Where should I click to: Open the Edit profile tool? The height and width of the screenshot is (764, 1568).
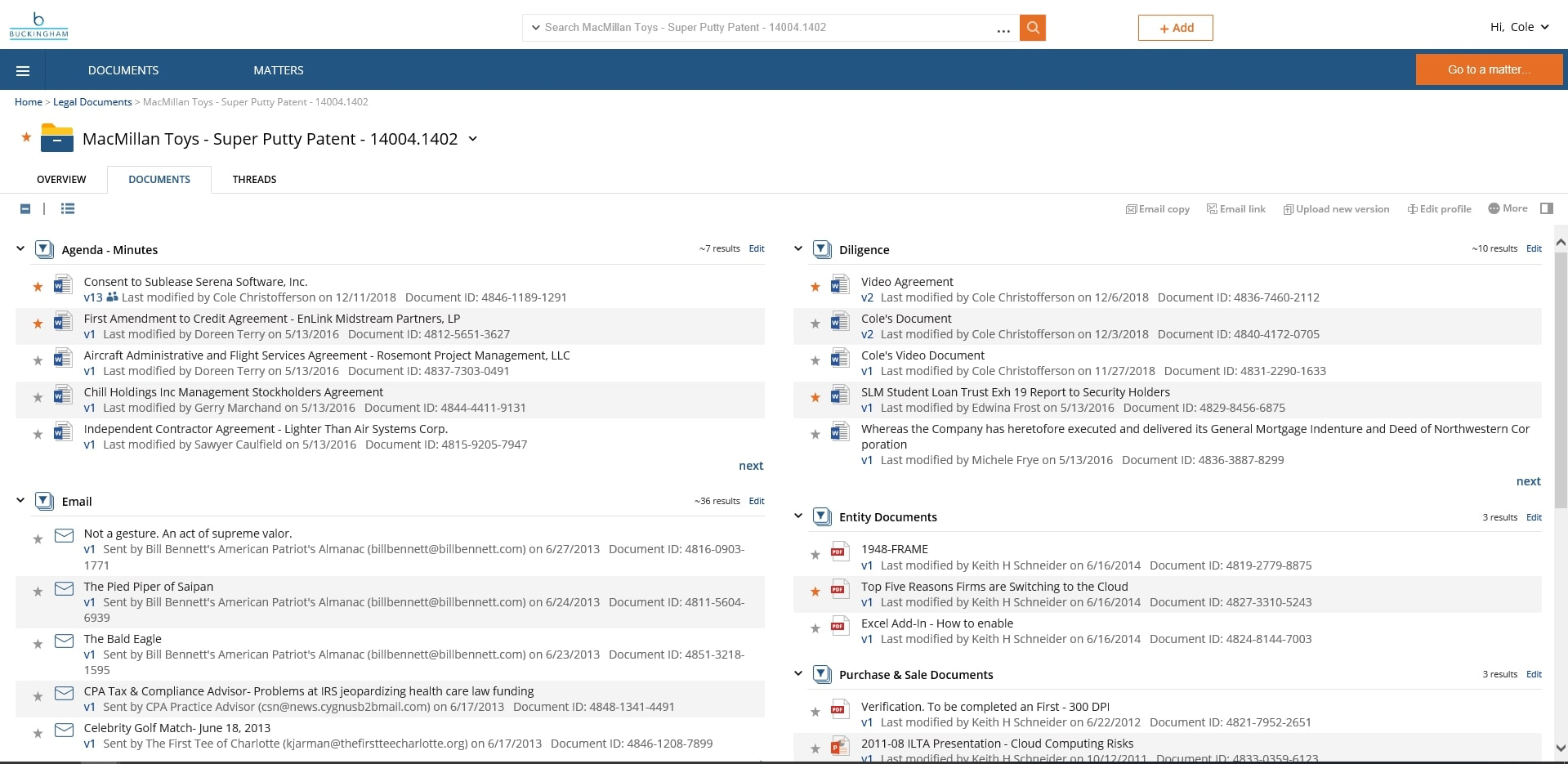1438,208
